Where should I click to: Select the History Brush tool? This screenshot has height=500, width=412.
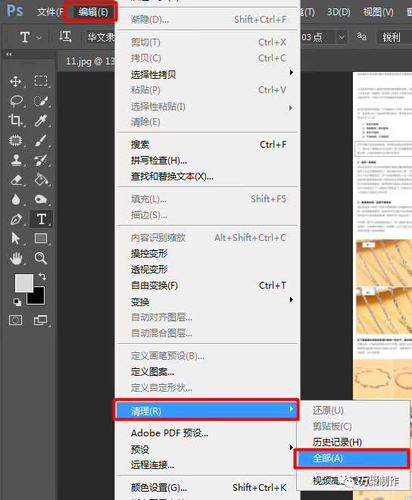coord(41,160)
